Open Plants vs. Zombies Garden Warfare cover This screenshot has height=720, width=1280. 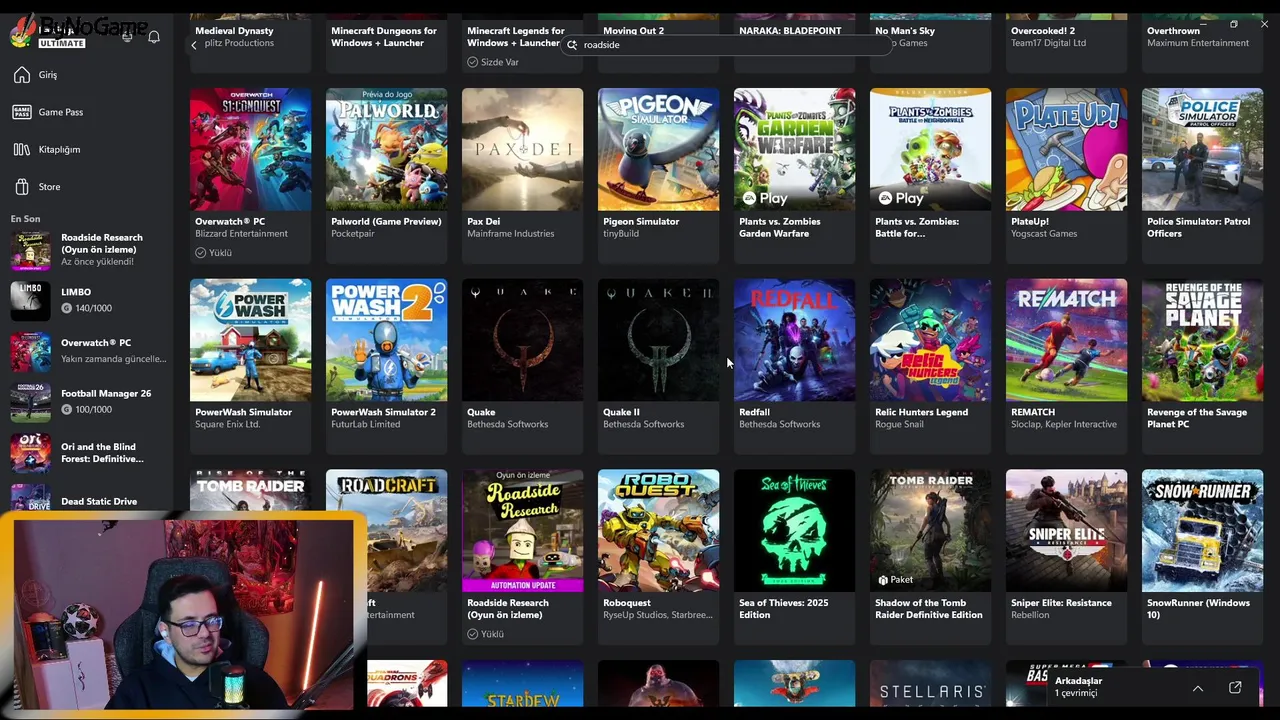794,149
